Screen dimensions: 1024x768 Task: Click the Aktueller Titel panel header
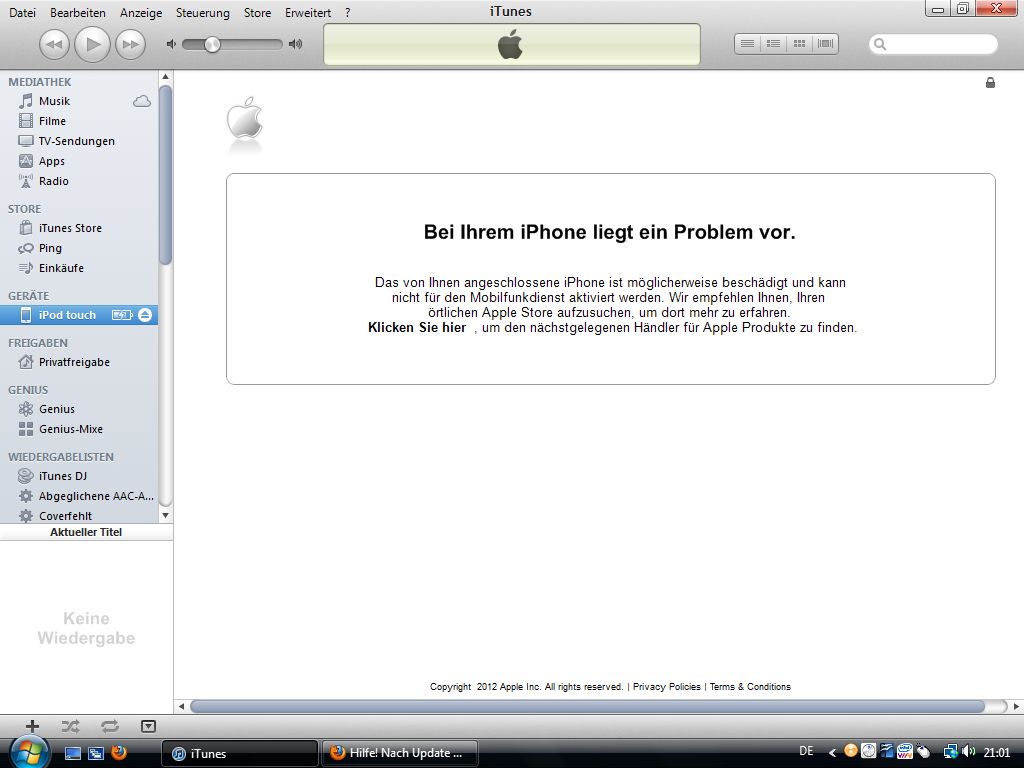tap(86, 532)
